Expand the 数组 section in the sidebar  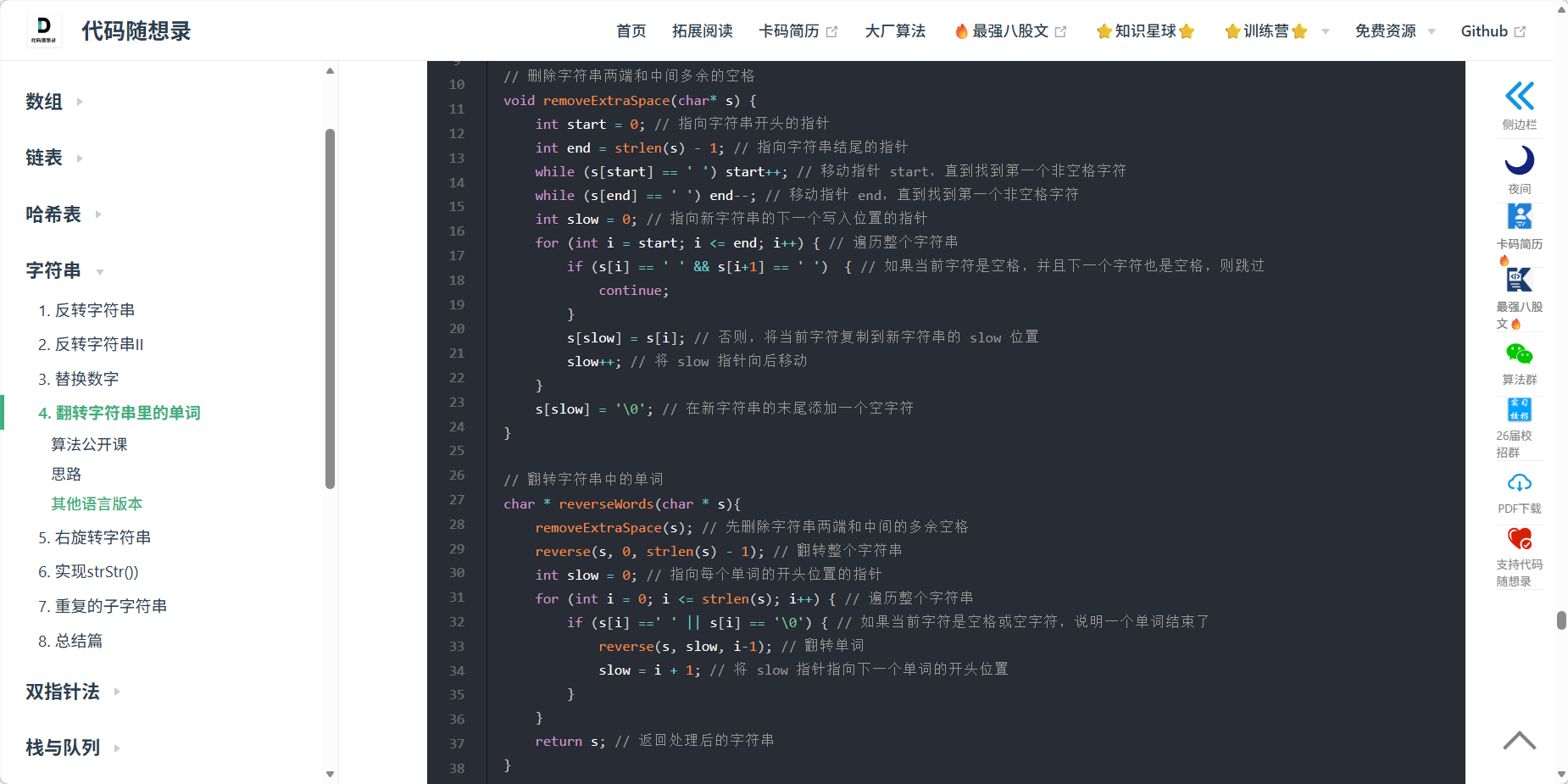pos(80,102)
